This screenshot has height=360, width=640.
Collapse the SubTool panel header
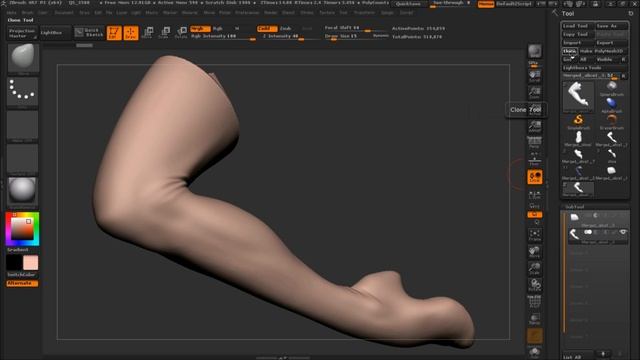click(575, 207)
